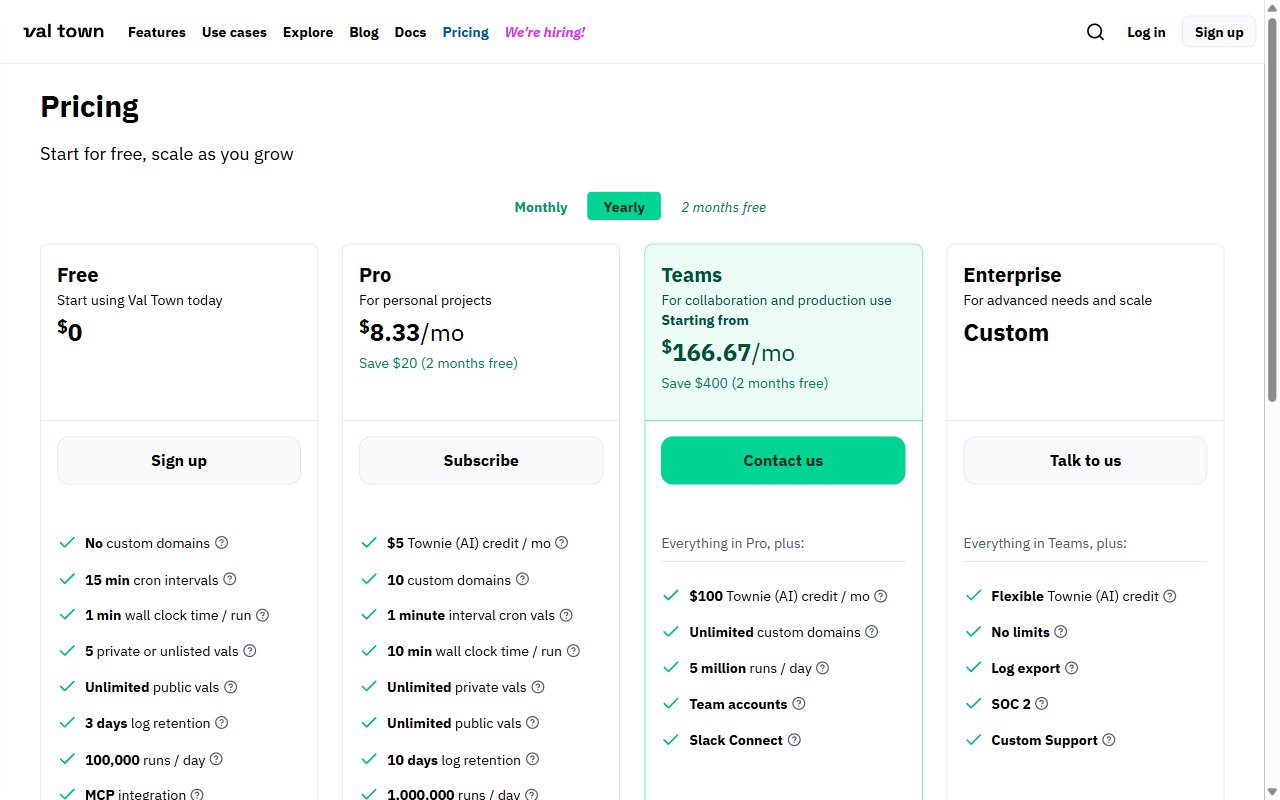Screen dimensions: 1280x800
Task: Switch billing to Monthly
Action: 541,207
